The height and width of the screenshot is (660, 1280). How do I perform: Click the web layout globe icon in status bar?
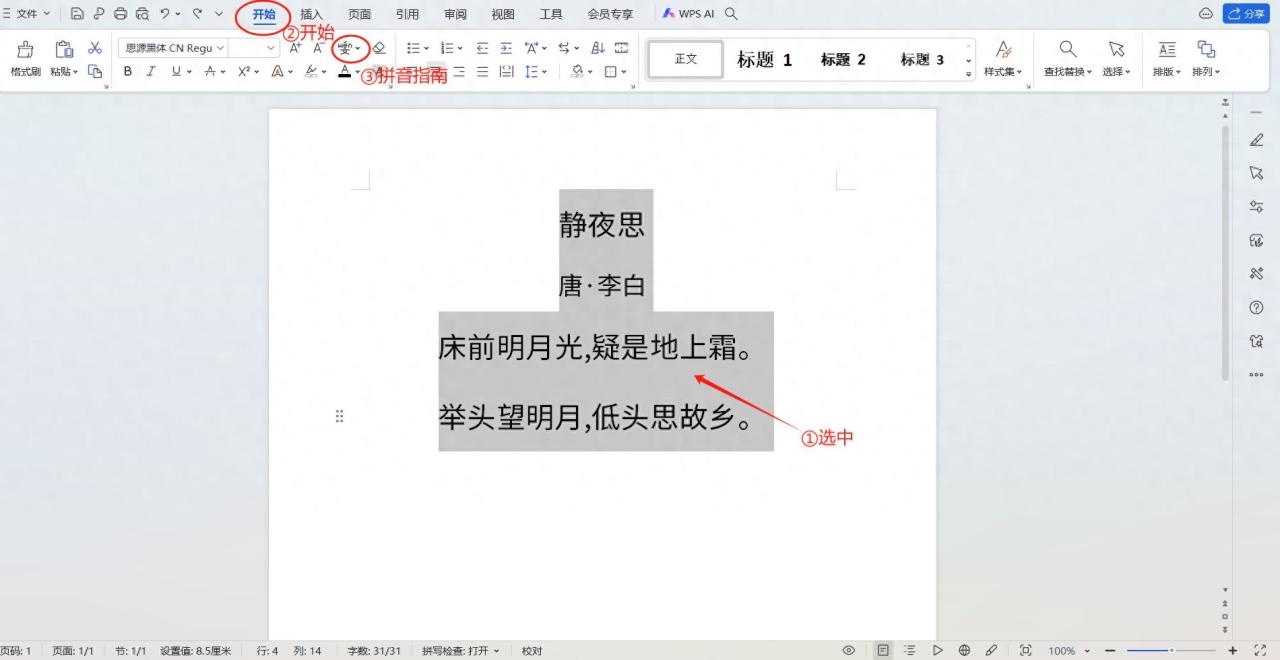tap(964, 650)
